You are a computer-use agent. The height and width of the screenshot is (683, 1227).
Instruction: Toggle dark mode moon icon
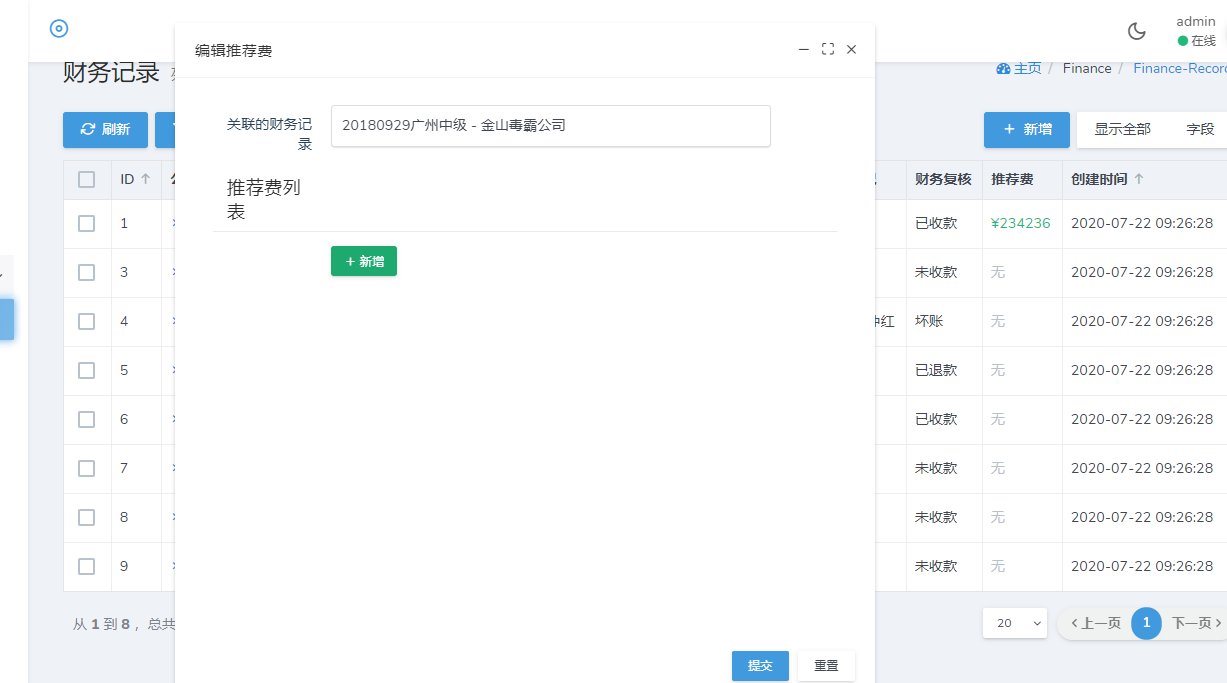point(1137,31)
